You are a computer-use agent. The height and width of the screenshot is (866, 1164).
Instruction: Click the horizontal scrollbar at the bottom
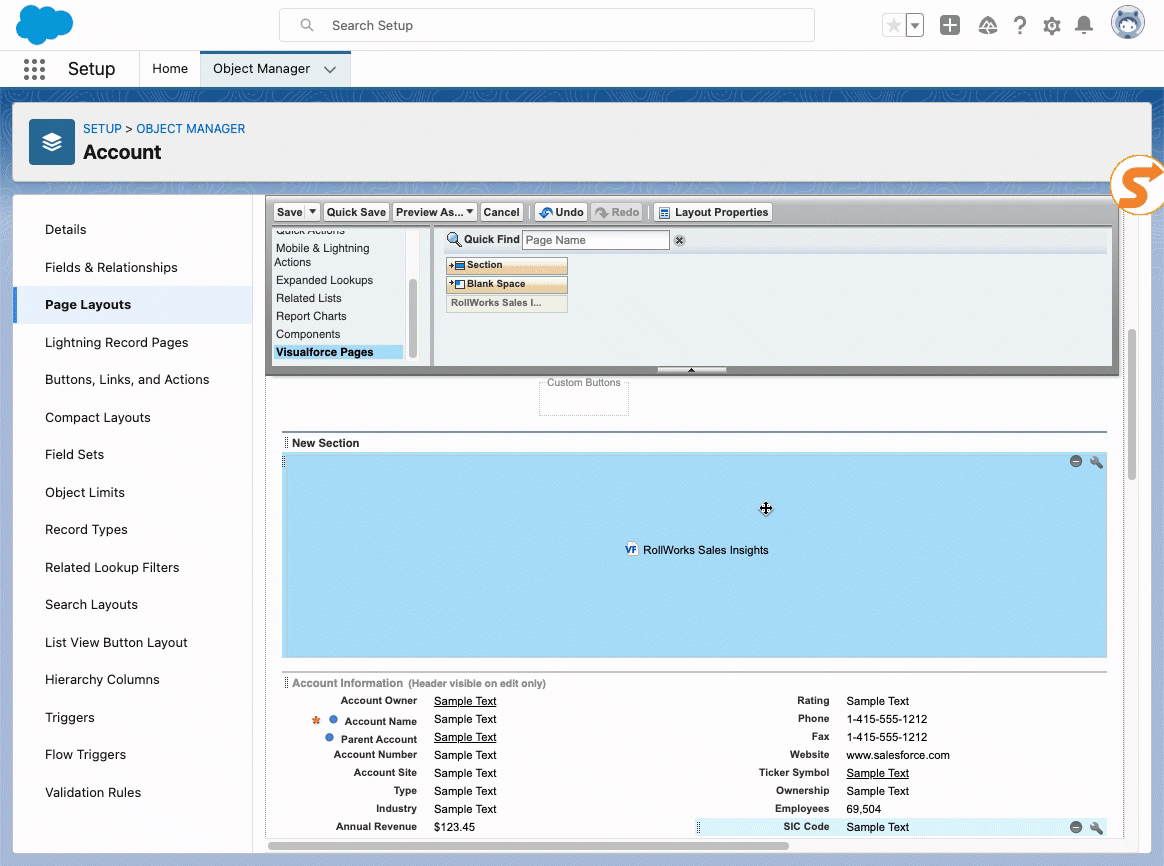click(528, 846)
